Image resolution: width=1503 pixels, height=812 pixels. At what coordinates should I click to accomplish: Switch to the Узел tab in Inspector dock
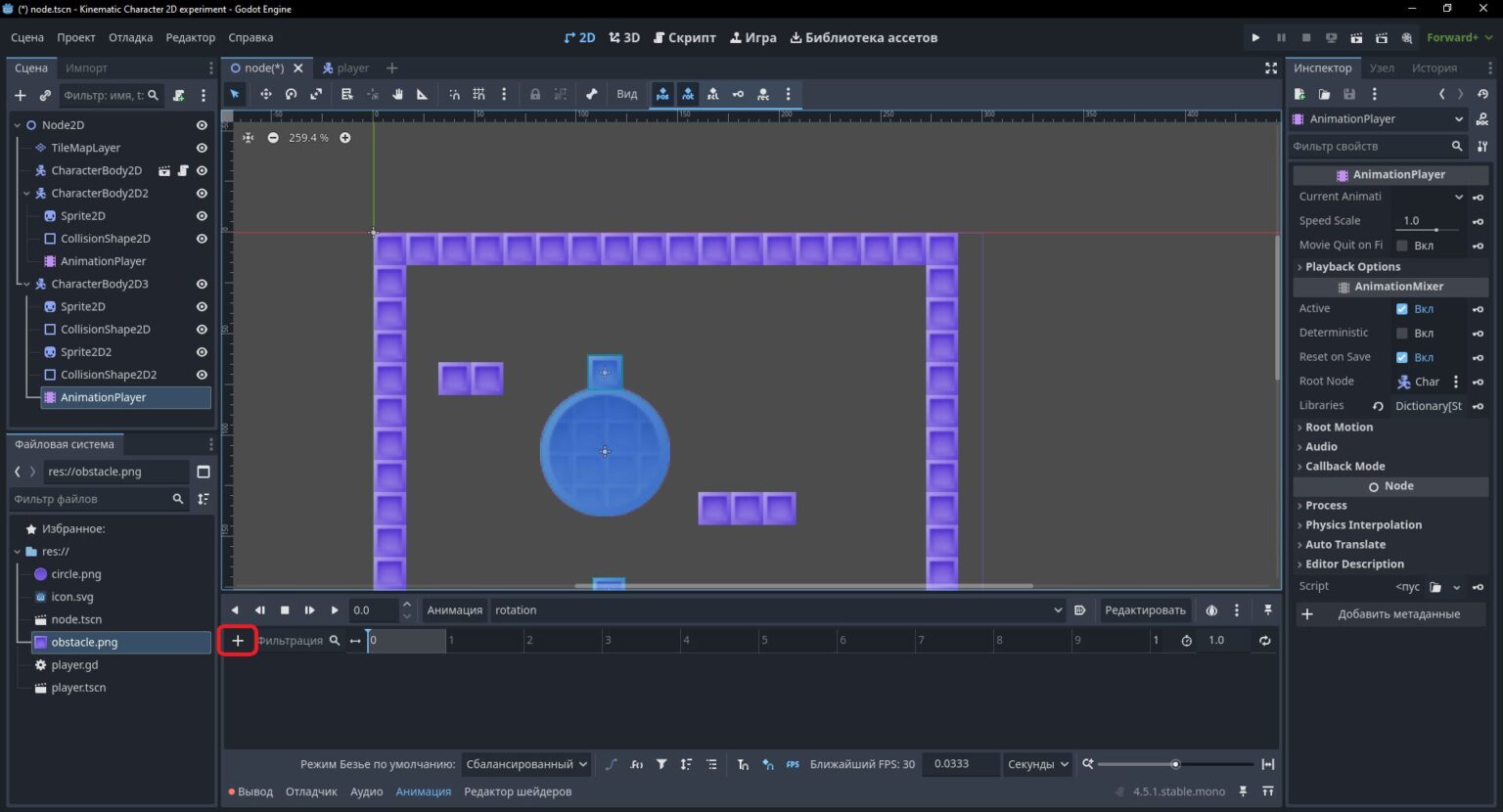click(x=1382, y=68)
